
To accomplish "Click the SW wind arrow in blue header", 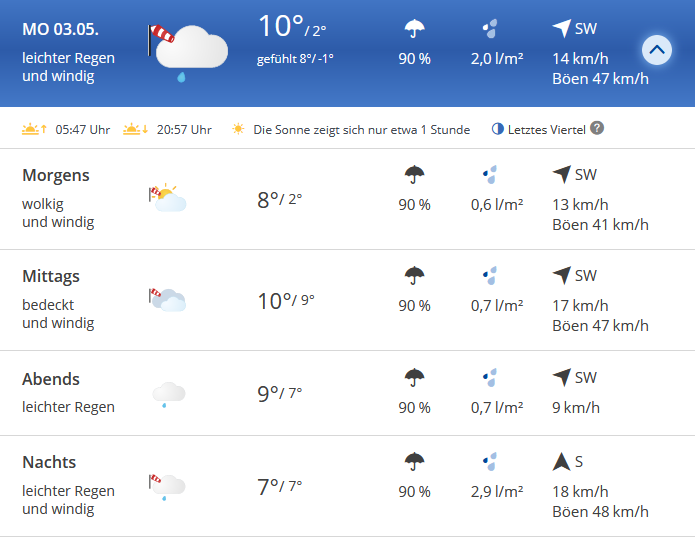I will 562,28.
